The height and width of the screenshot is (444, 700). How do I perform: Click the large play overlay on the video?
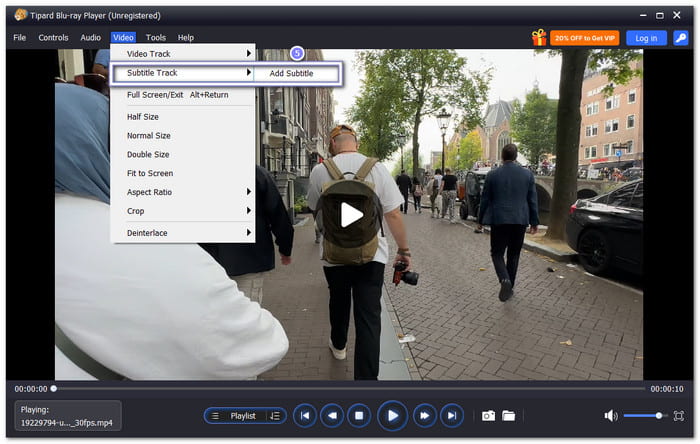[351, 215]
